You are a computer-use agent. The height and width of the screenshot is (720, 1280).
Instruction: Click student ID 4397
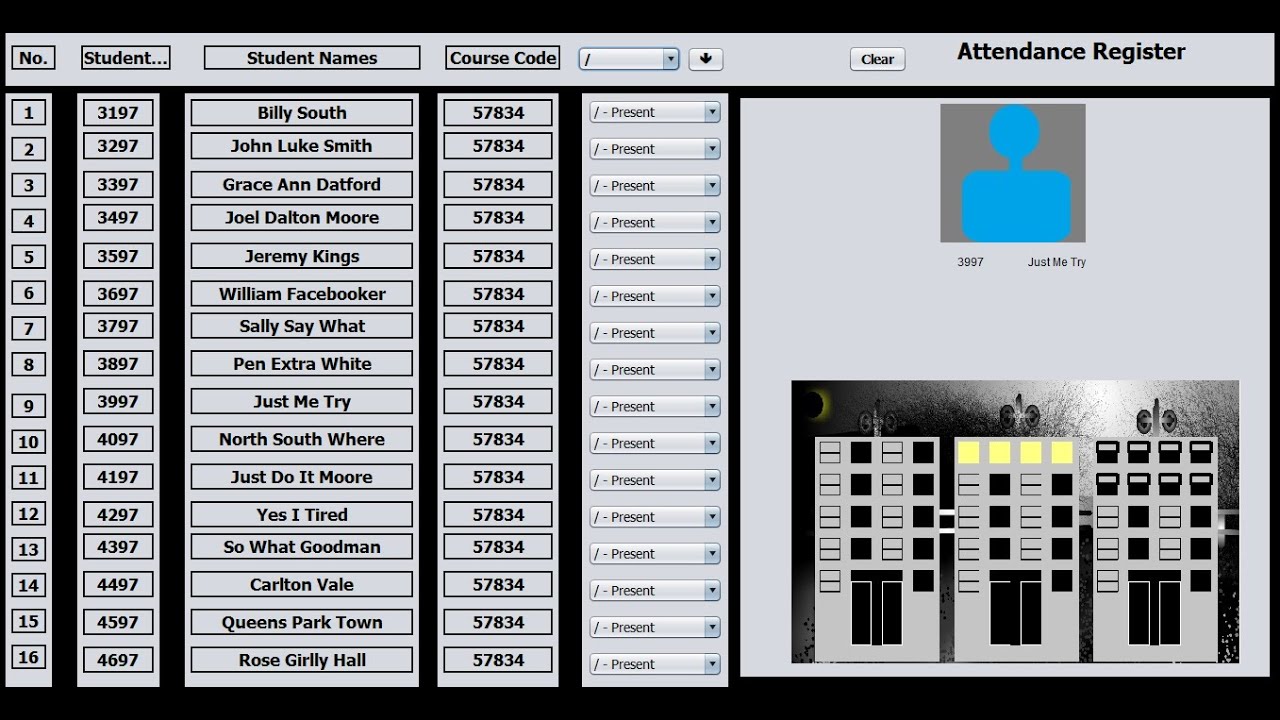pos(117,547)
